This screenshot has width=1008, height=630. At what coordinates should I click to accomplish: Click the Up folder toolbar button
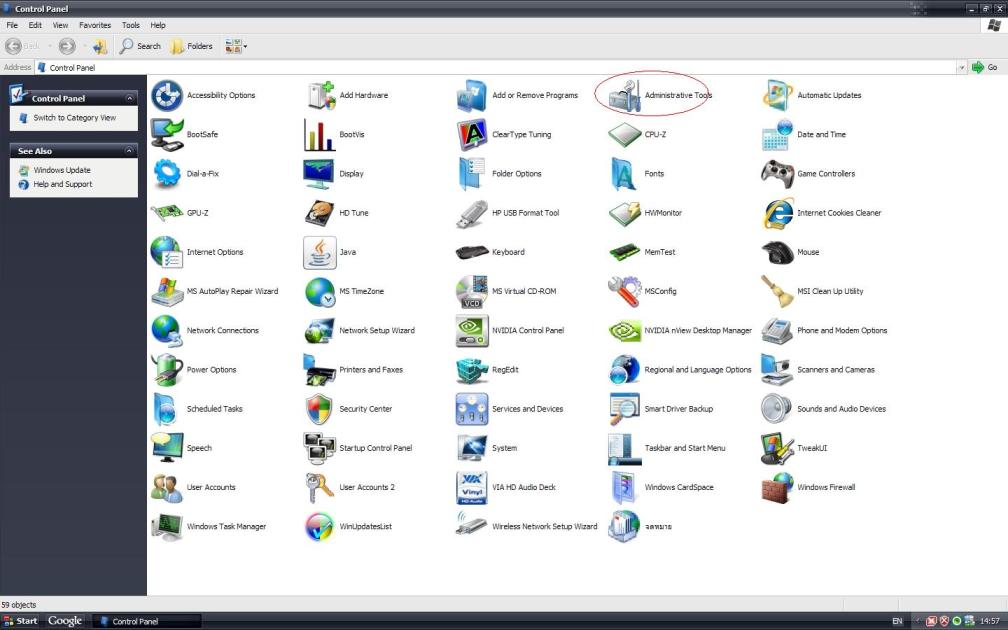100,46
